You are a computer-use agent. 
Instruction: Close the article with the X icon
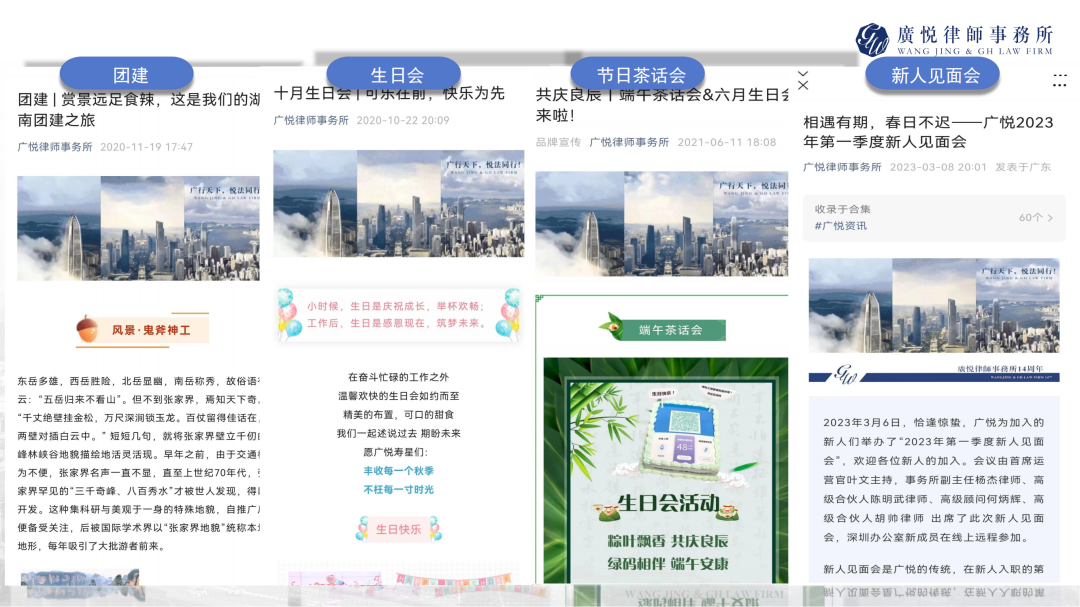(802, 85)
